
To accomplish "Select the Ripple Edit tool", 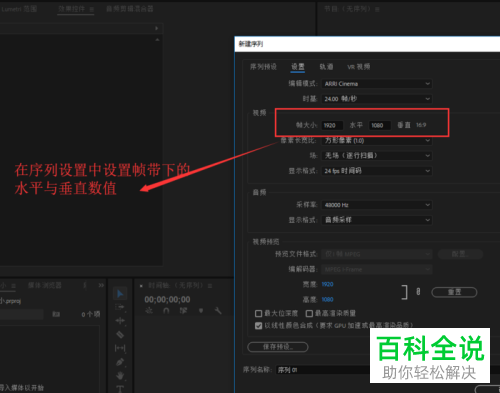I will 120,321.
